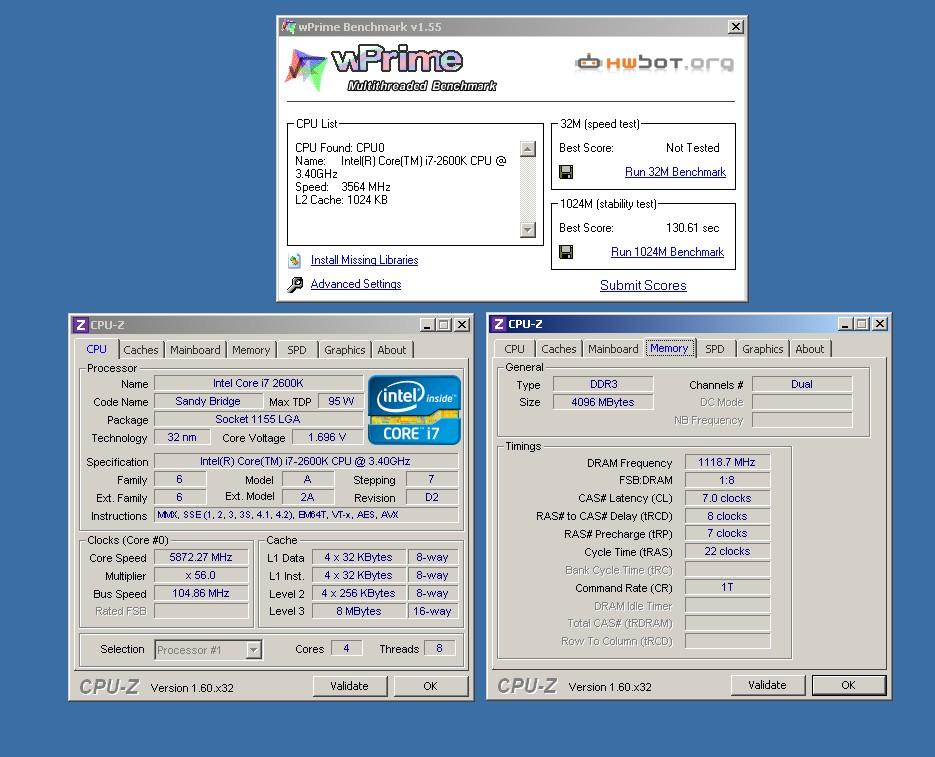
Task: Switch to Mainboard tab in left CPU-Z
Action: point(195,350)
